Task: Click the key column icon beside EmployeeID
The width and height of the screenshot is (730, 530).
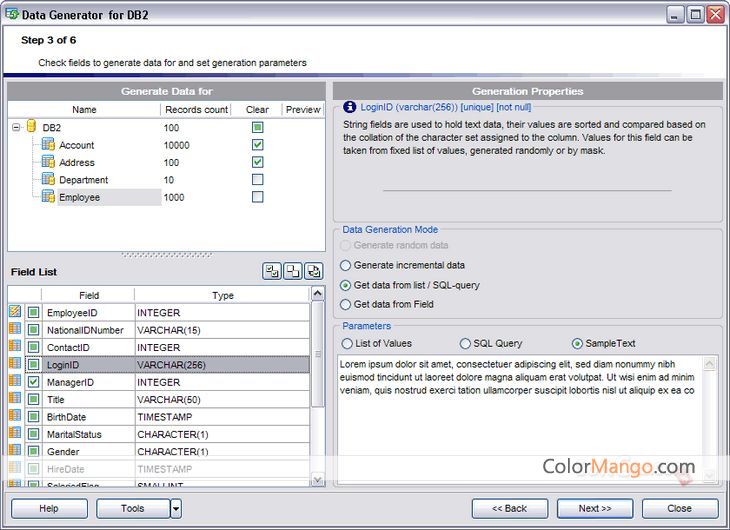Action: coord(15,311)
